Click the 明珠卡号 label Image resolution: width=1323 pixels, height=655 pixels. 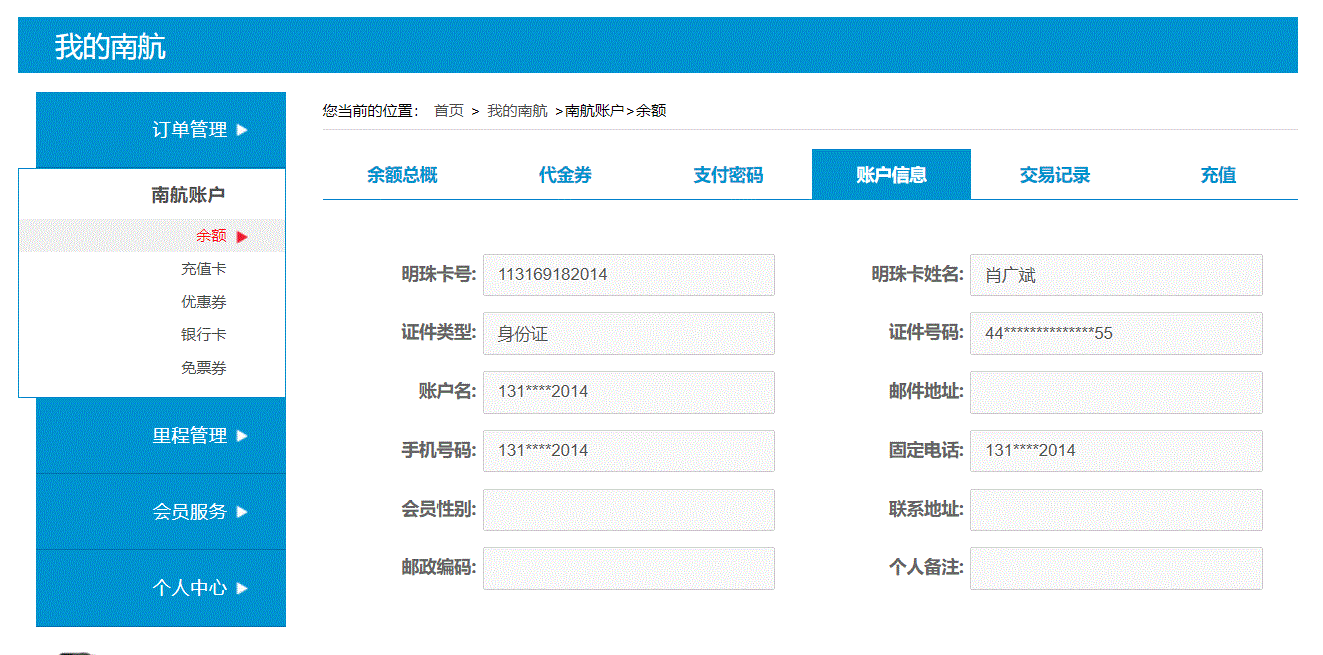pyautogui.click(x=439, y=274)
